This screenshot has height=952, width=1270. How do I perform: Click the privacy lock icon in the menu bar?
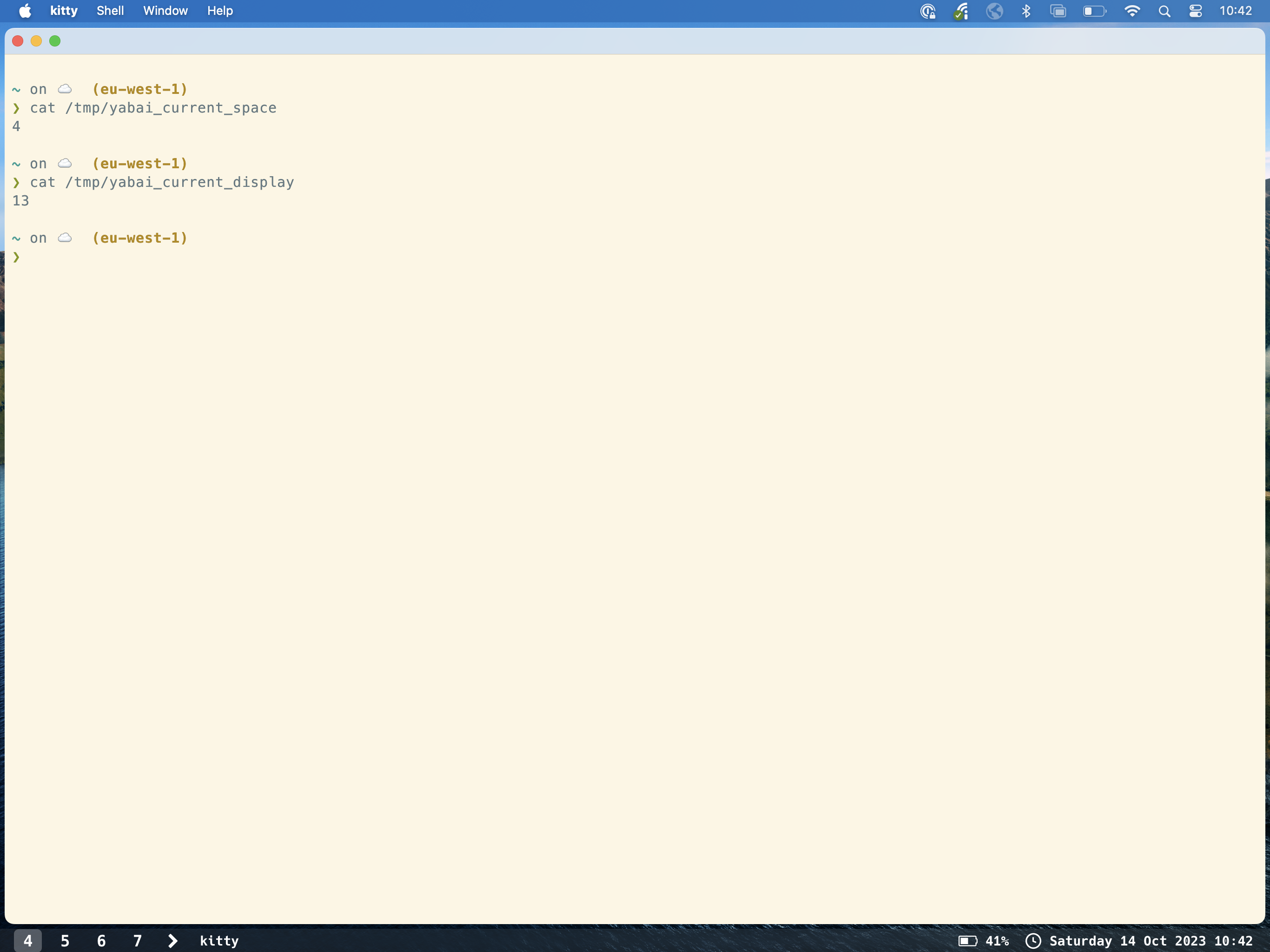pos(928,10)
